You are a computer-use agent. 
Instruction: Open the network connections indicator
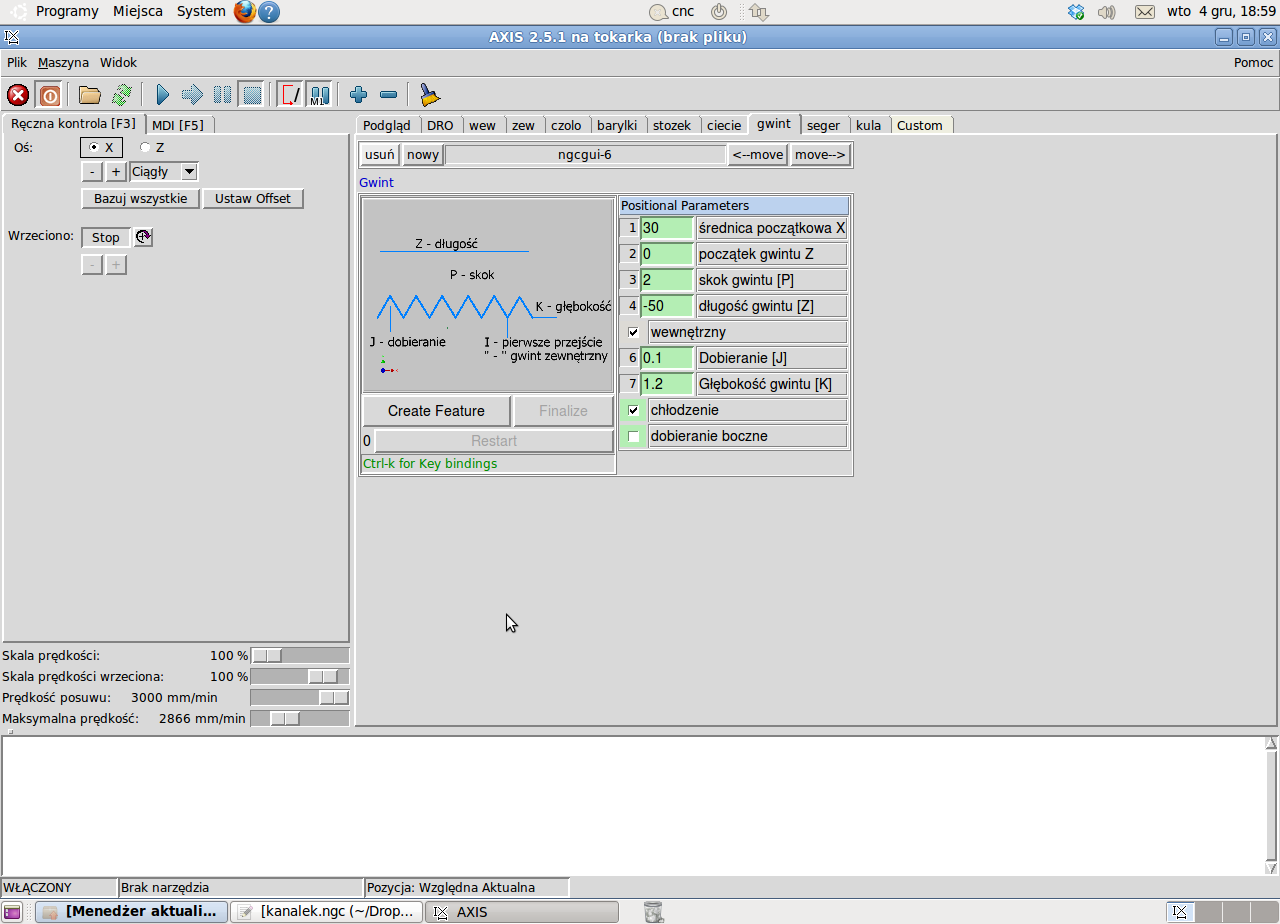(x=758, y=12)
